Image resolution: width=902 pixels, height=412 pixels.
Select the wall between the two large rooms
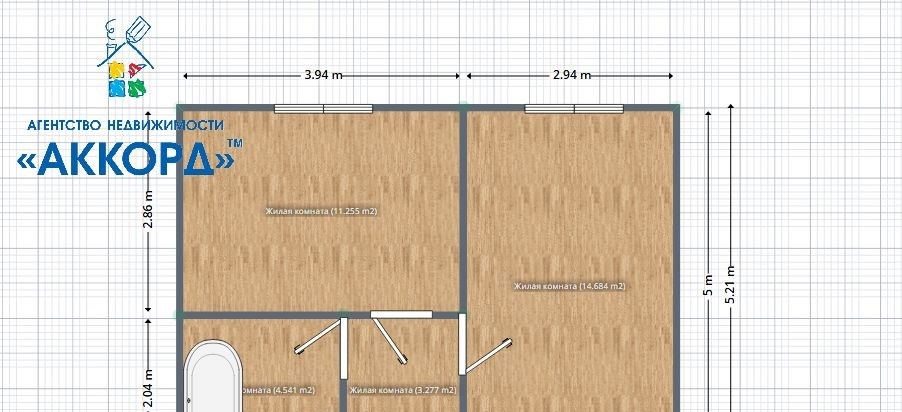pyautogui.click(x=464, y=210)
